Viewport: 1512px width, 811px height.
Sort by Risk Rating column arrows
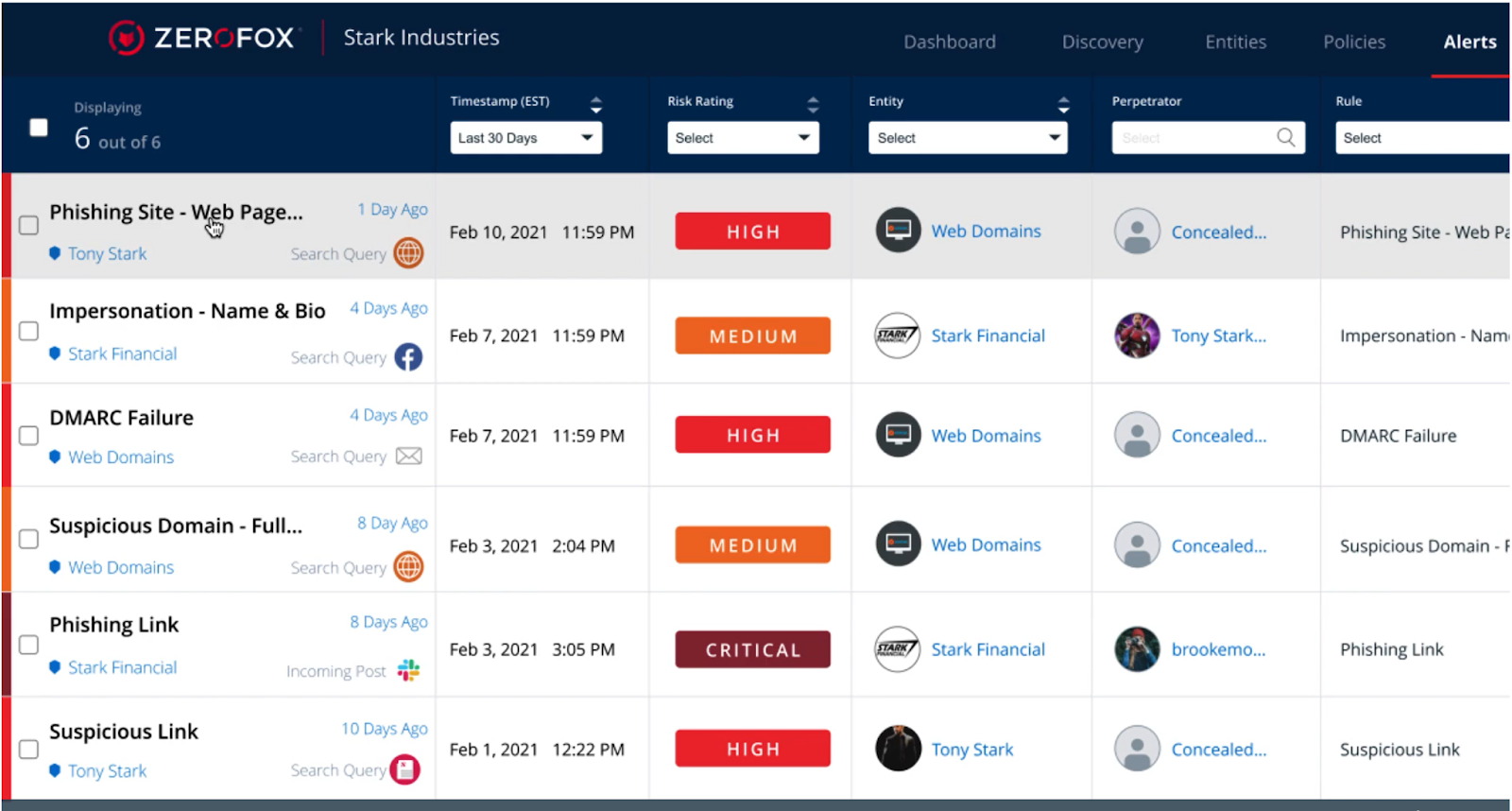813,104
